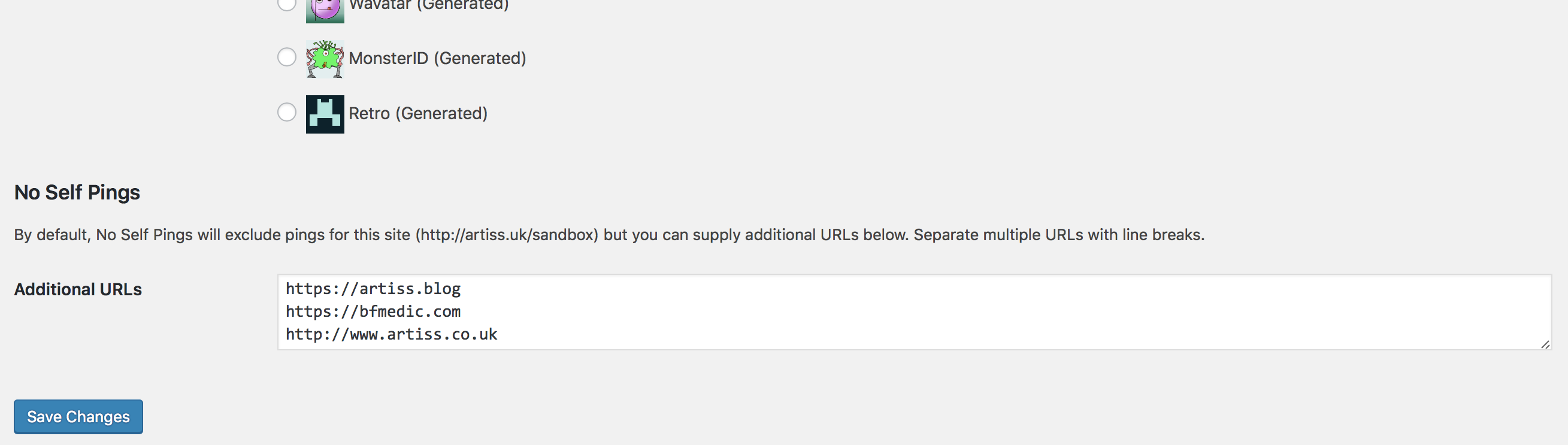Click the textarea resize handle corner

pos(1545,344)
